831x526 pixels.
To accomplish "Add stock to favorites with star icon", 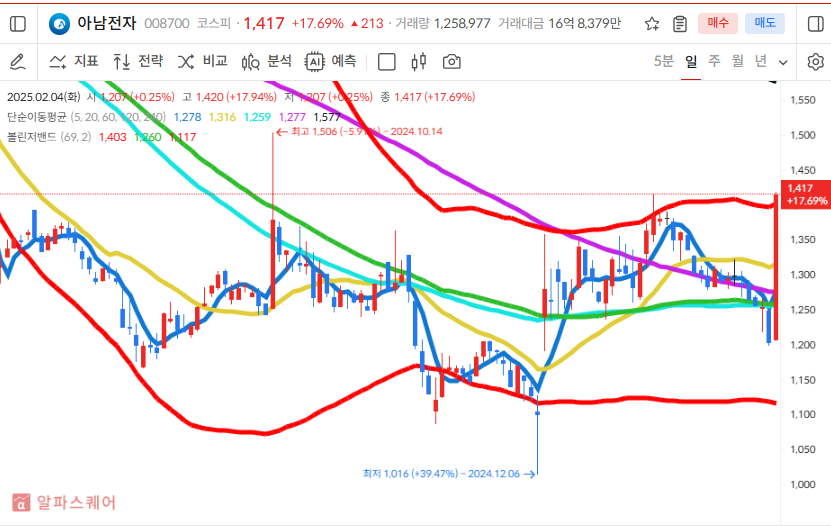I will [652, 24].
